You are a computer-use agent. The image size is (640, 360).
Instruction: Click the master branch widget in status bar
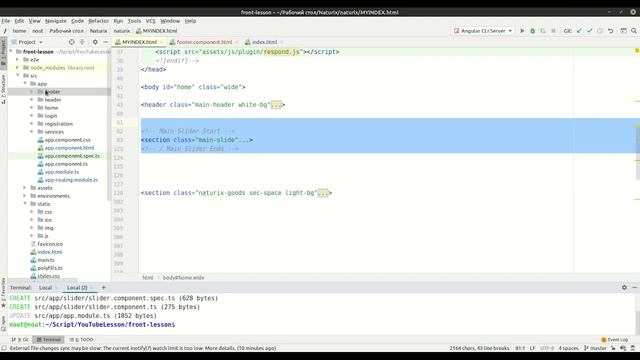[x=595, y=348]
